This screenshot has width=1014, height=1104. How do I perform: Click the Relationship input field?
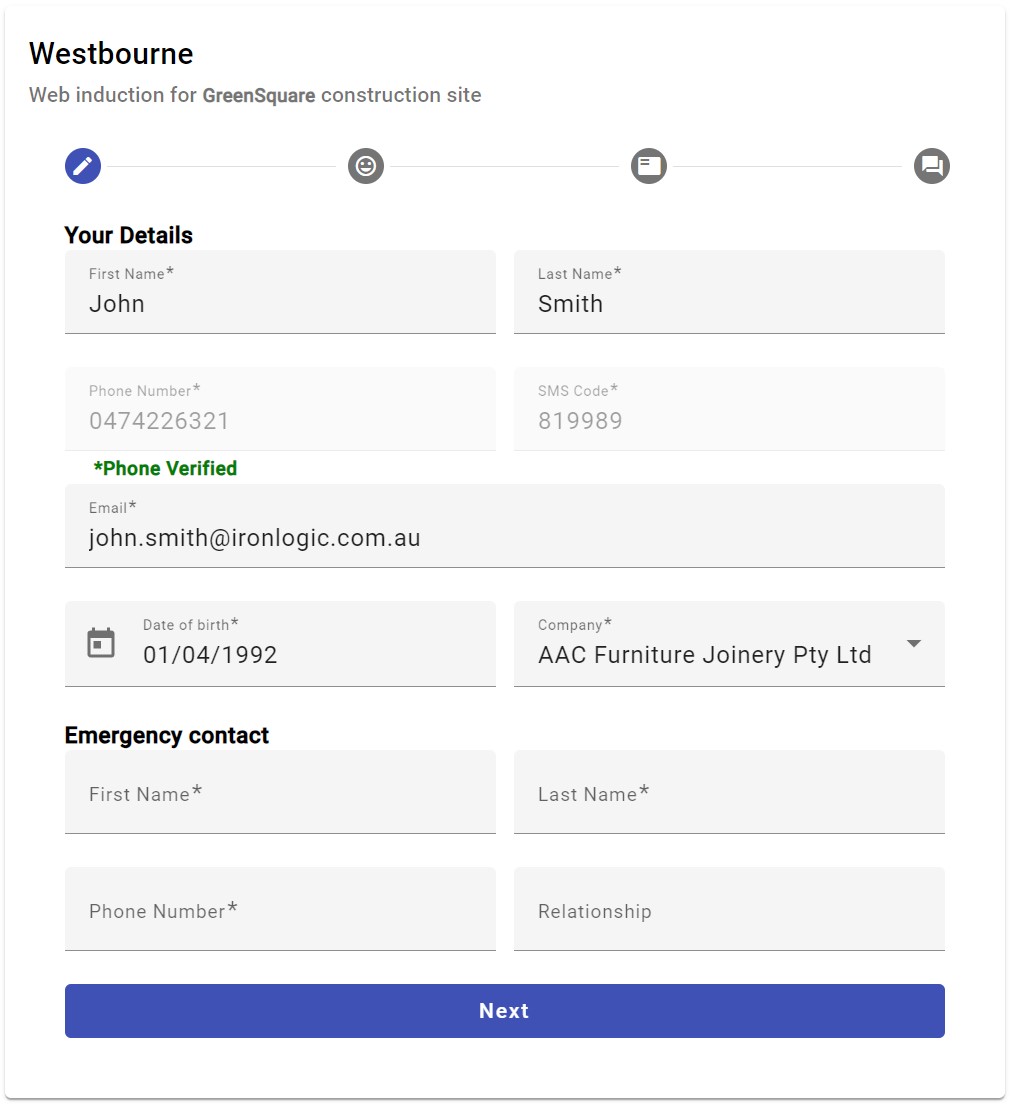point(729,910)
